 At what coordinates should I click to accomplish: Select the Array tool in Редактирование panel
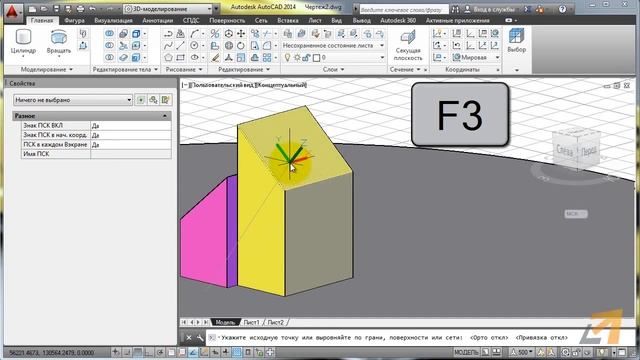pos(267,58)
